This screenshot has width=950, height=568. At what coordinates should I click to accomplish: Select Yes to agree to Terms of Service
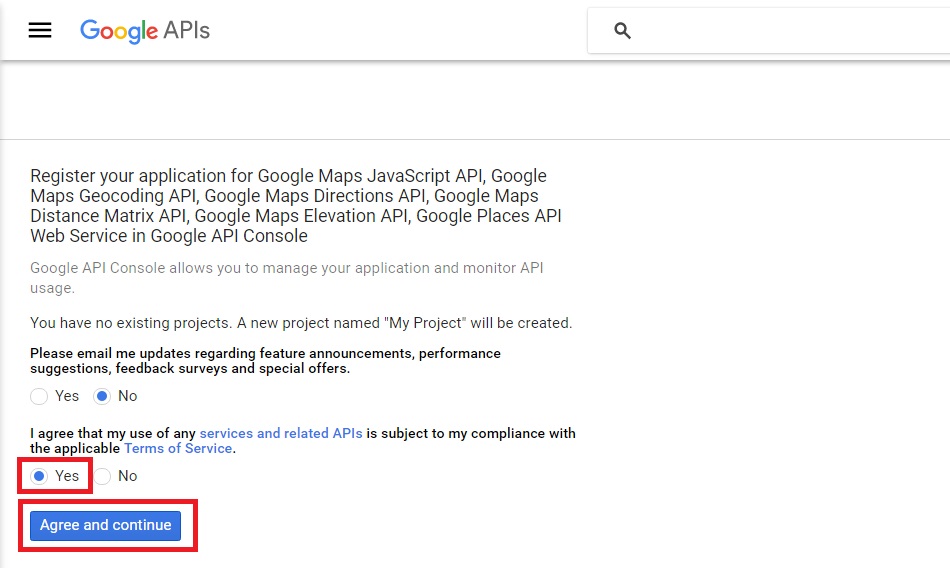tap(39, 476)
